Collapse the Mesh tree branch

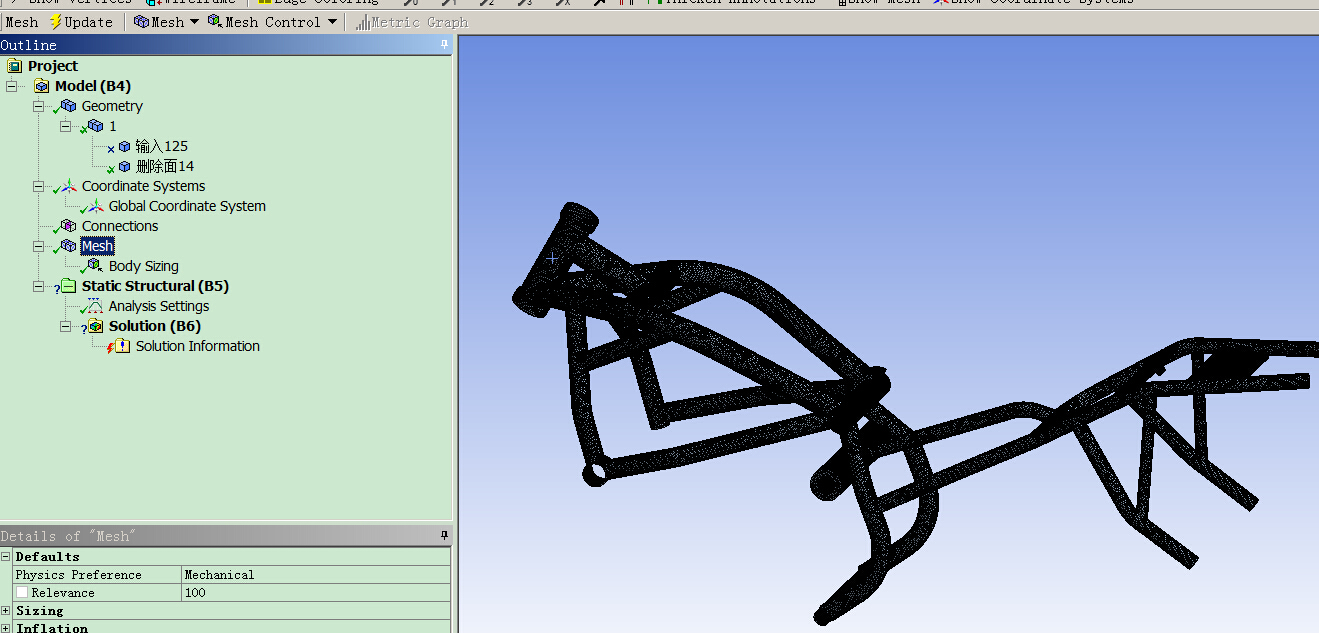(38, 246)
